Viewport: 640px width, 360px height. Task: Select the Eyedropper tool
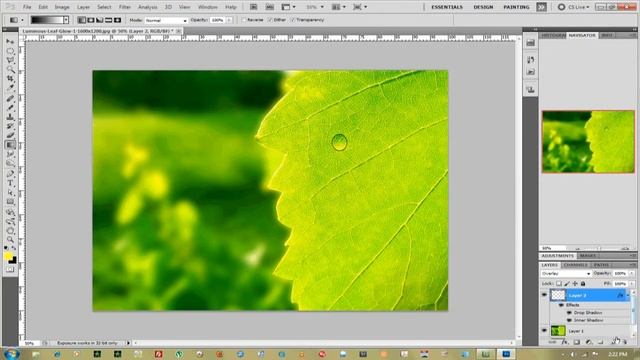[x=10, y=87]
